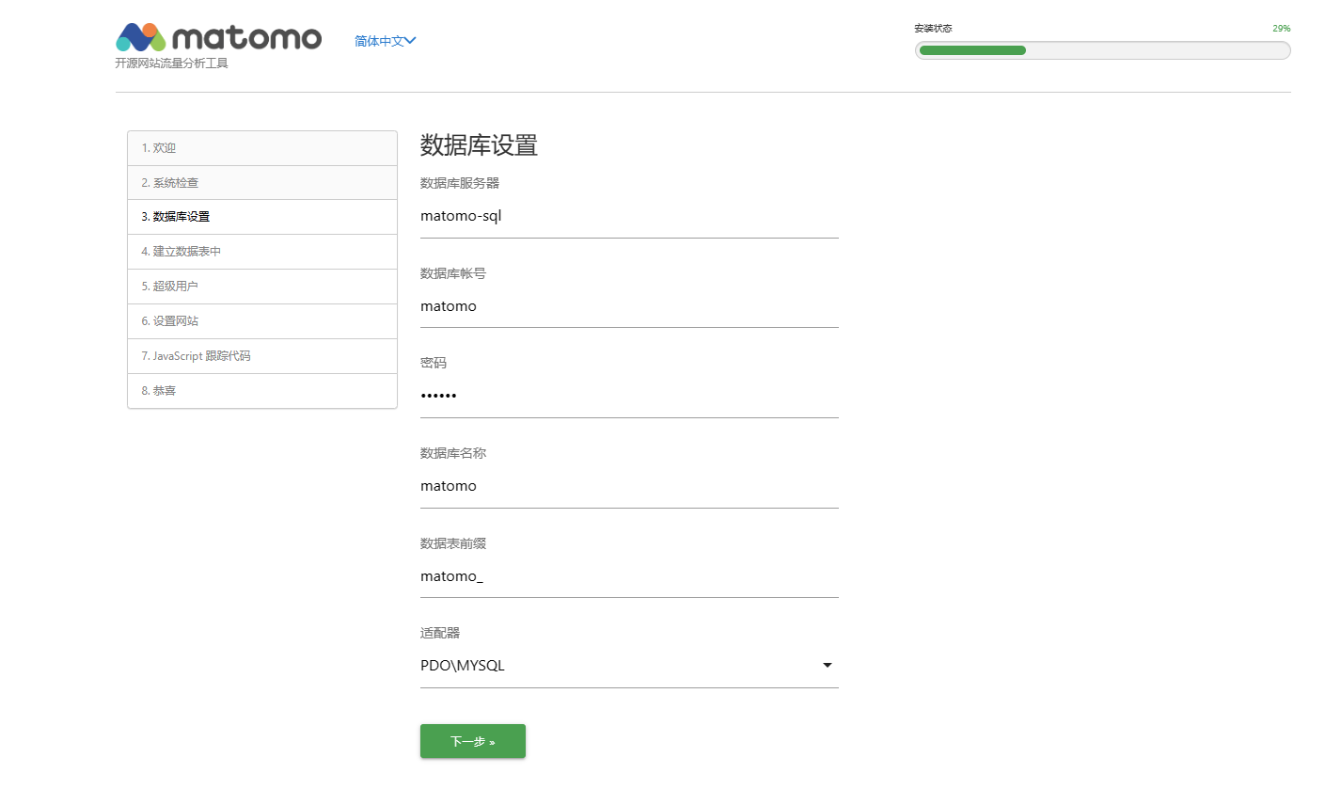1317x799 pixels.
Task: Select step 6. 设置网站
Action: [x=262, y=322]
